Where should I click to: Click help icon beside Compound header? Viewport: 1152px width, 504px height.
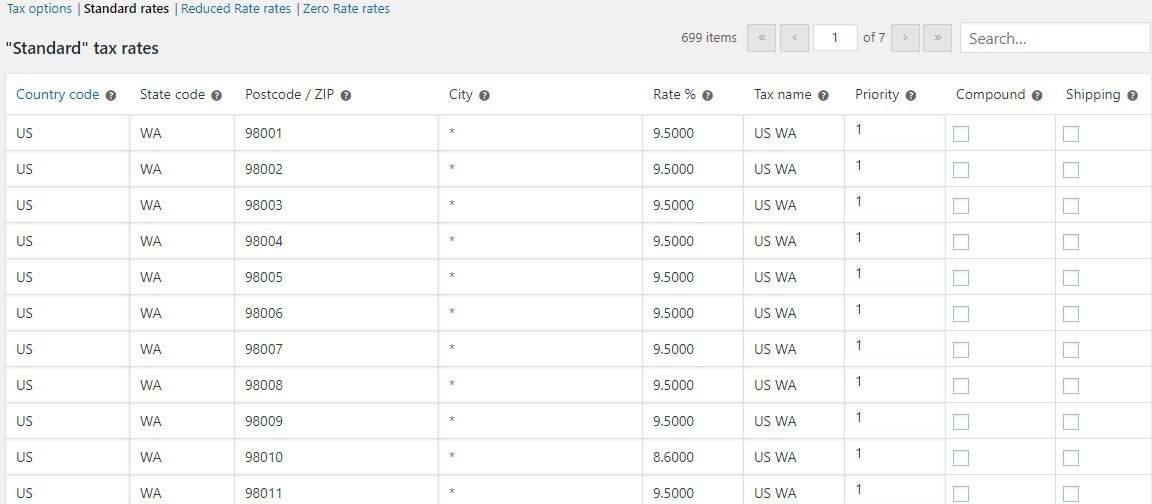[1037, 96]
